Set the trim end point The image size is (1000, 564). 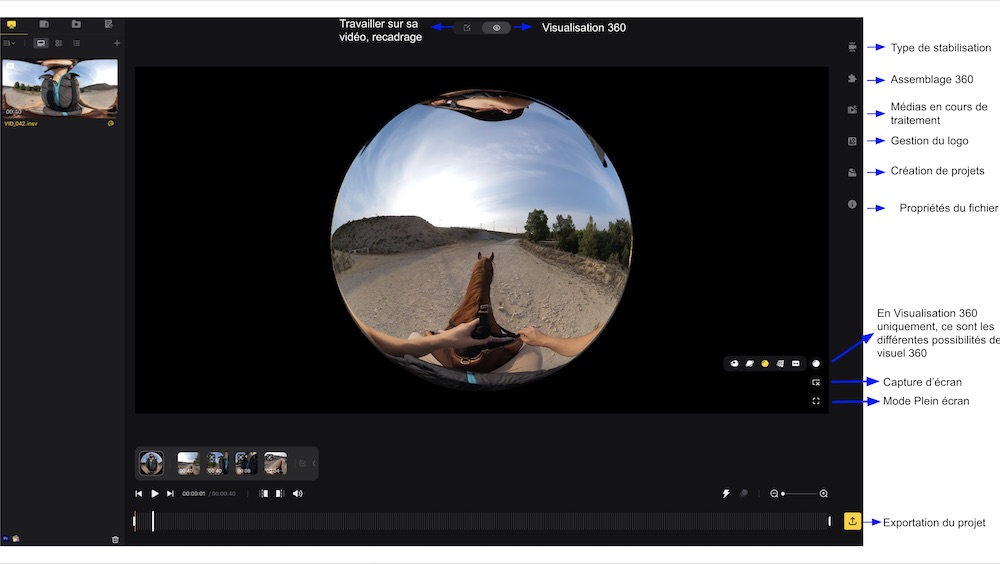click(280, 493)
